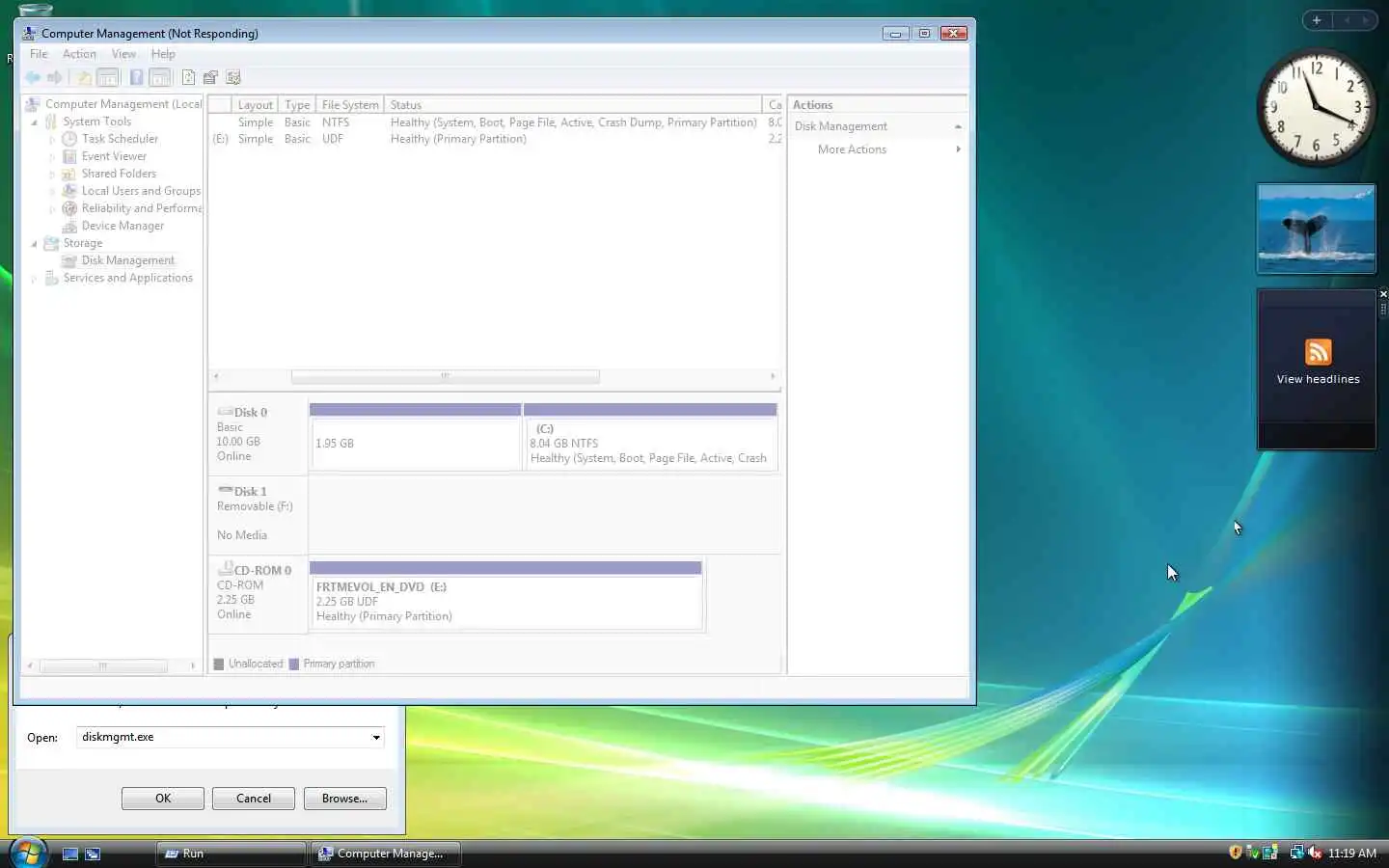Click the Refresh document toolbar icon
Image resolution: width=1389 pixels, height=868 pixels.
click(188, 77)
